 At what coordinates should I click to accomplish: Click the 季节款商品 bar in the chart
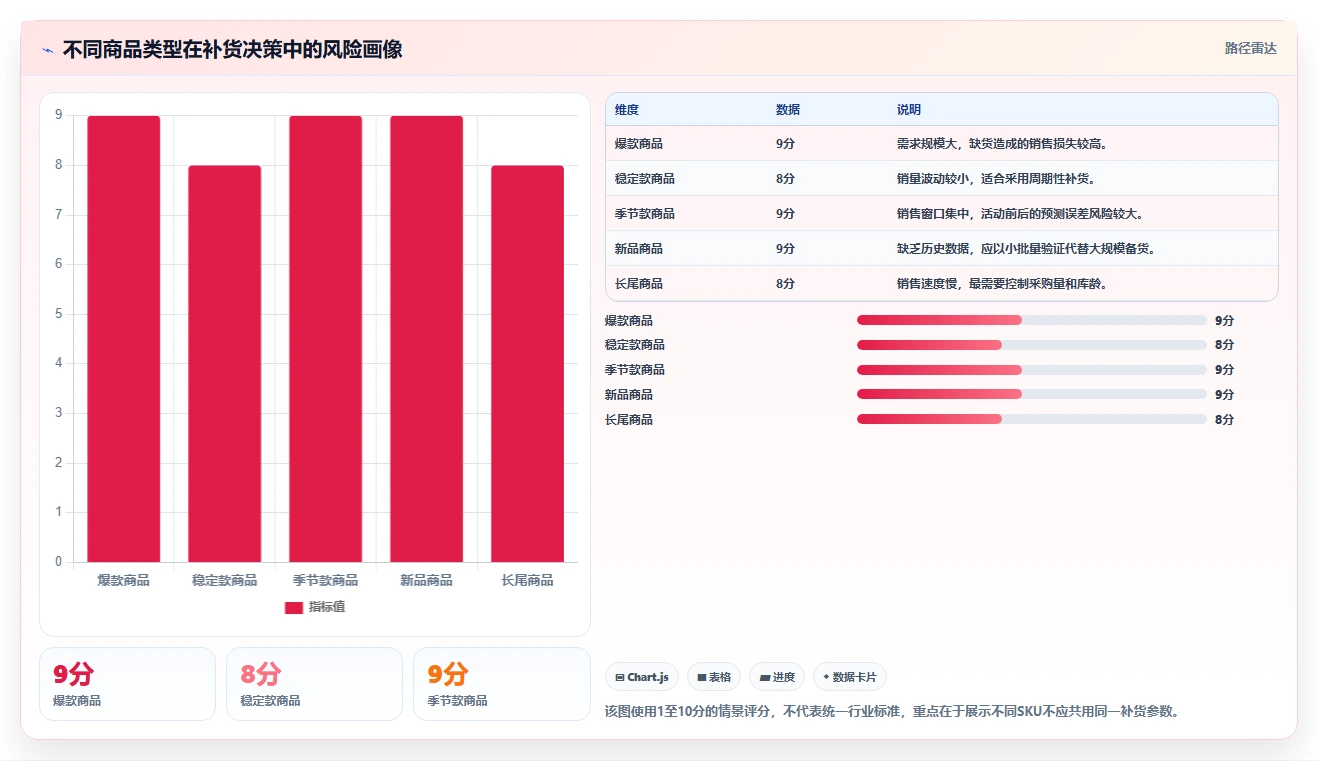[326, 339]
